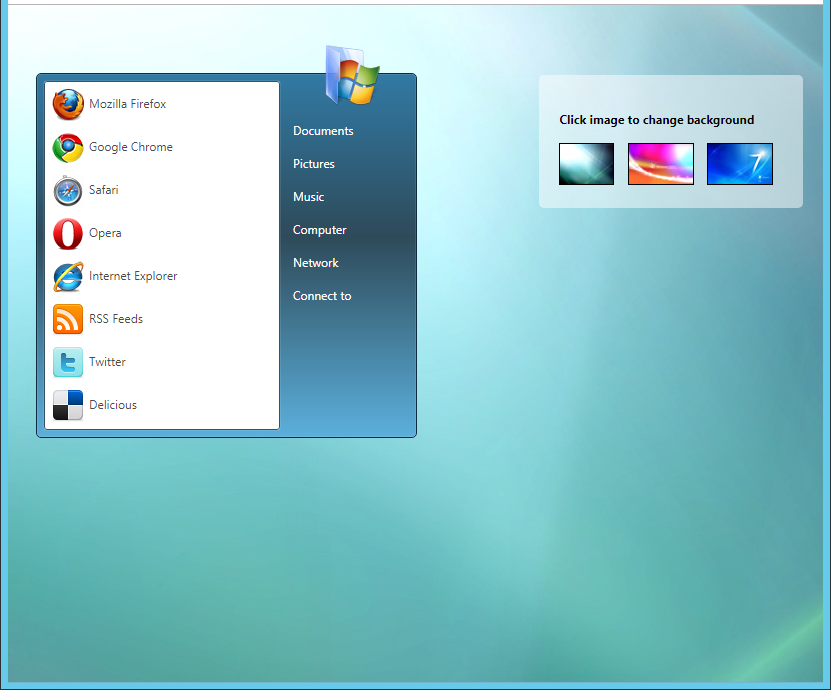Click the Internet Explorer icon

click(x=68, y=277)
